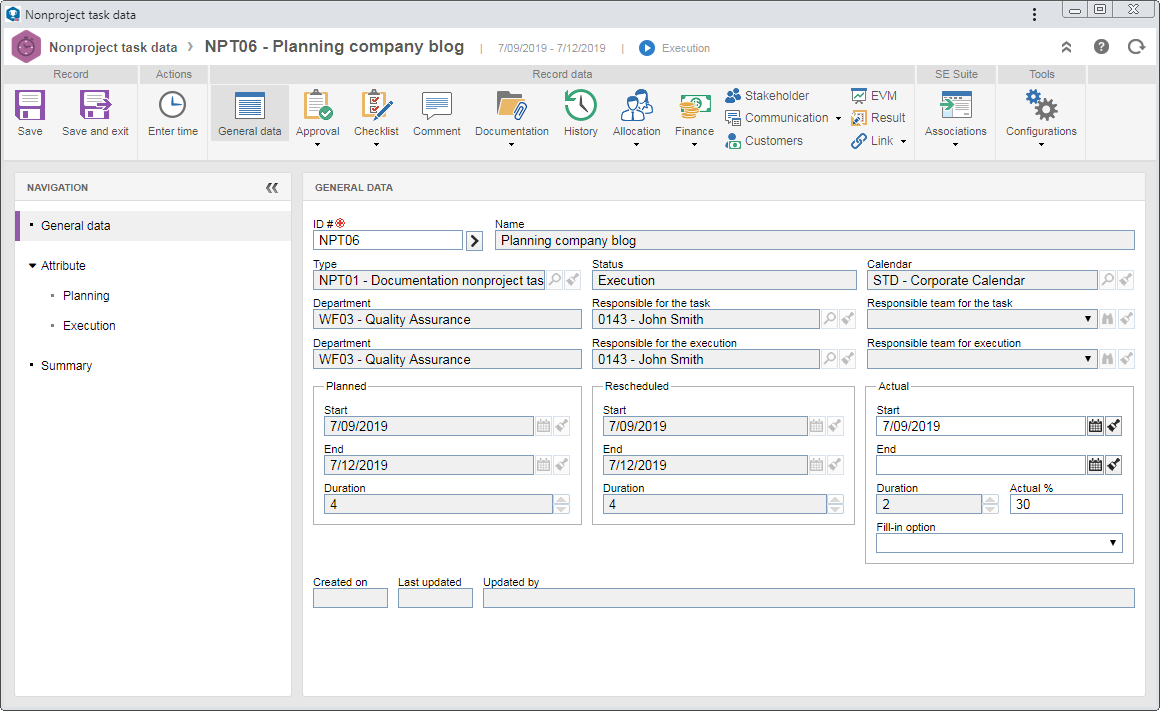Screen dimensions: 1160x711
Task: Open window options three-dot menu
Action: tap(1034, 14)
